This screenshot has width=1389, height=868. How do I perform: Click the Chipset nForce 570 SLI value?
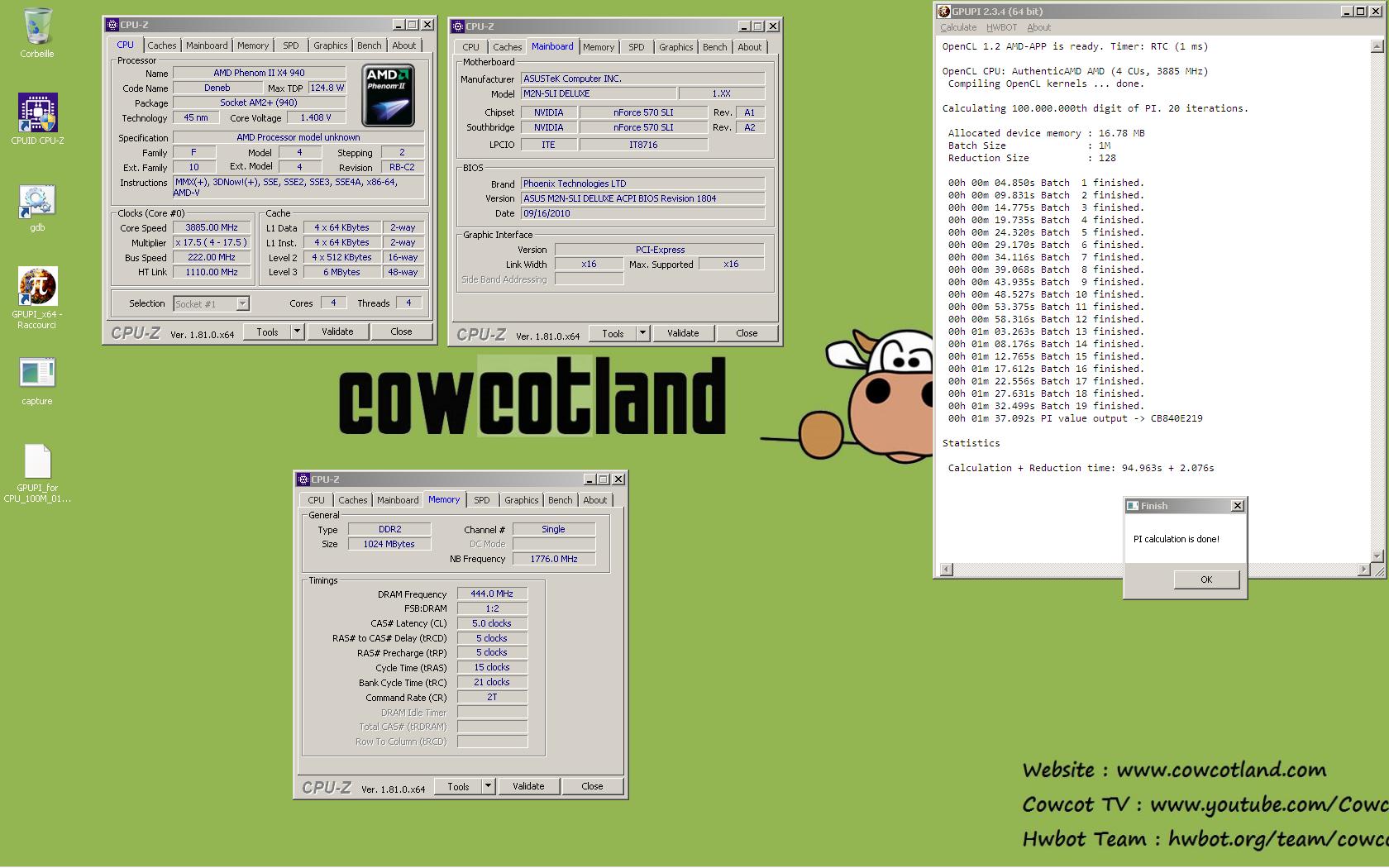coord(643,112)
